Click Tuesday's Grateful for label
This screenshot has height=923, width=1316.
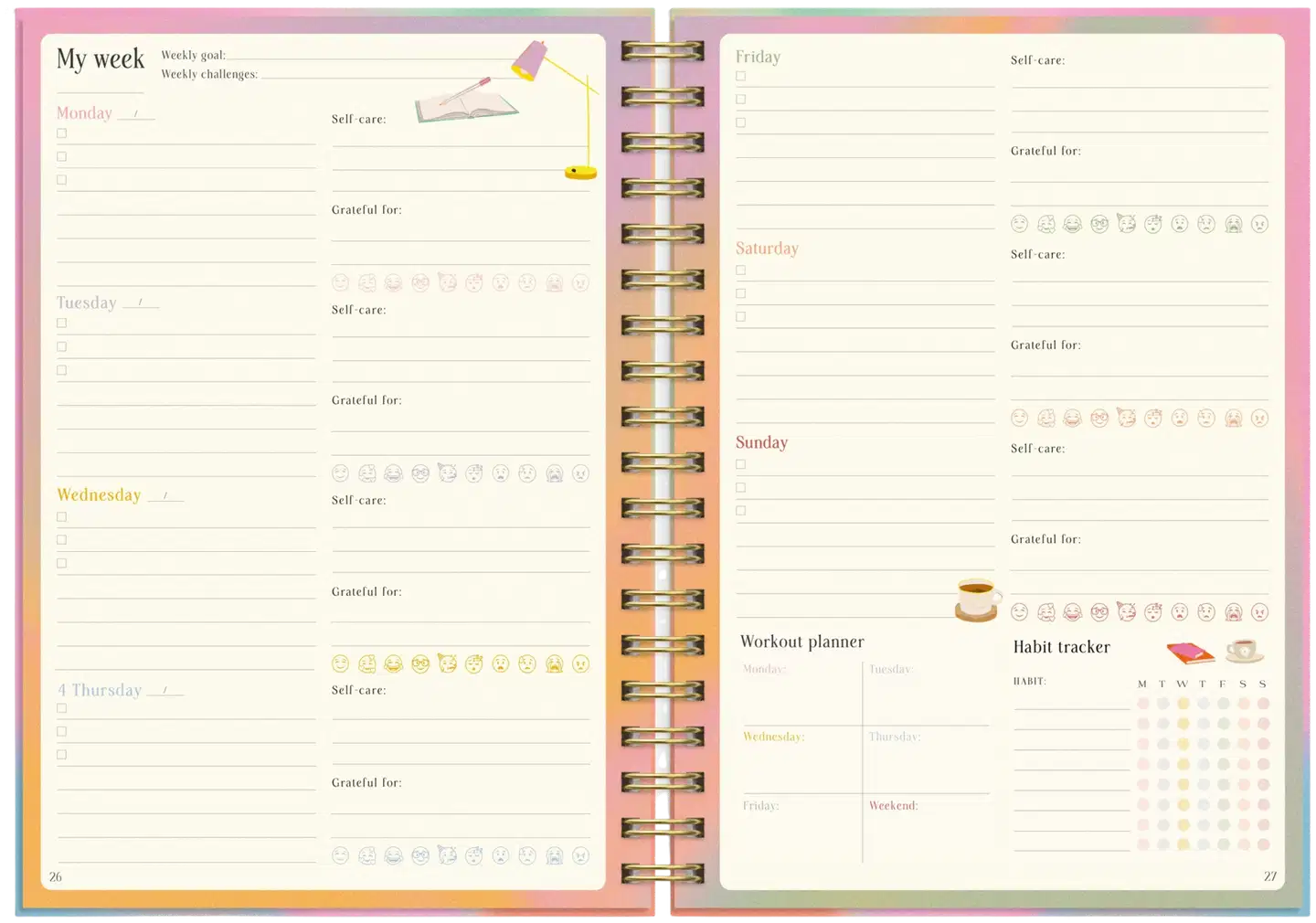366,400
